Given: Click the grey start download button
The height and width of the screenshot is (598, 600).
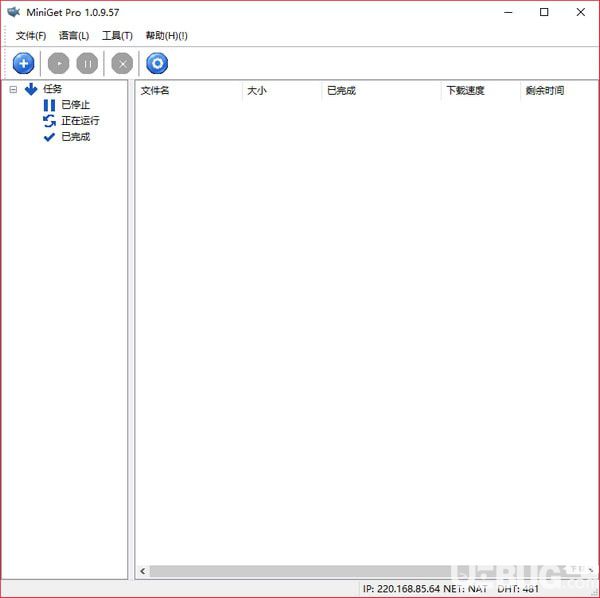Looking at the screenshot, I should (x=59, y=63).
